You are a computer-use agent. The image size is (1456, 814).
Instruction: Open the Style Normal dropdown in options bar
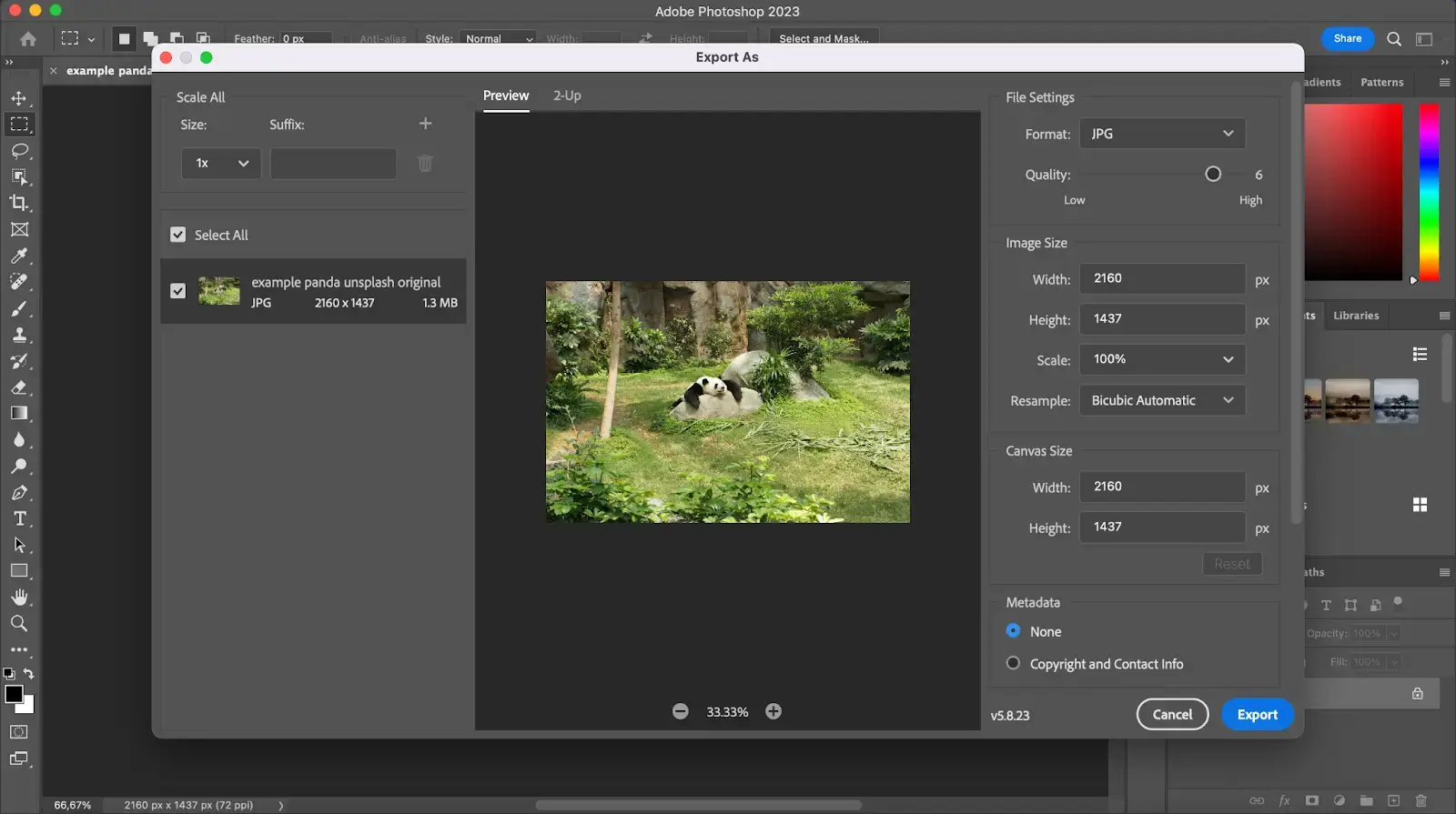[x=498, y=39]
